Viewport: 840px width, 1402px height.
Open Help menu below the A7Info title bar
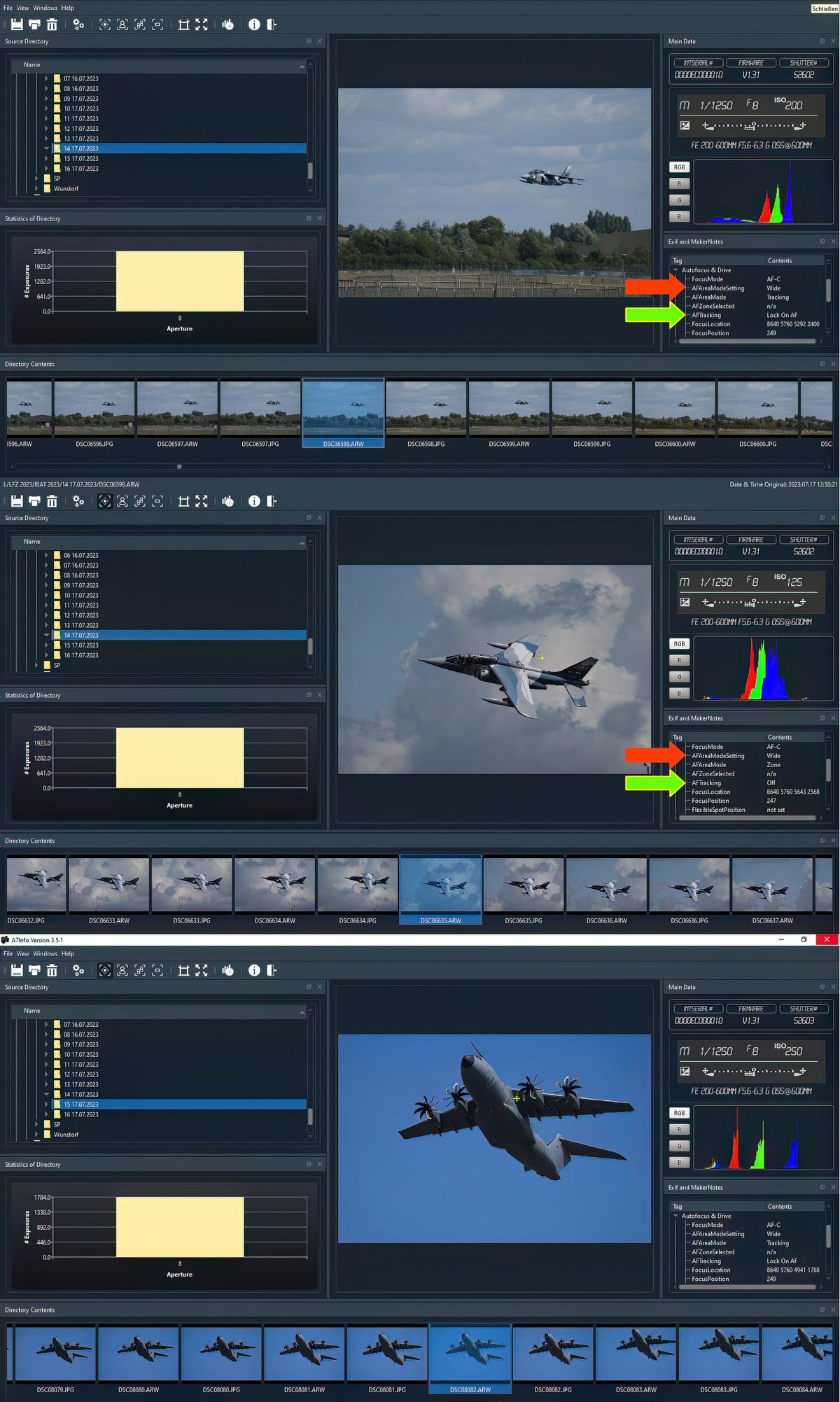(x=67, y=953)
